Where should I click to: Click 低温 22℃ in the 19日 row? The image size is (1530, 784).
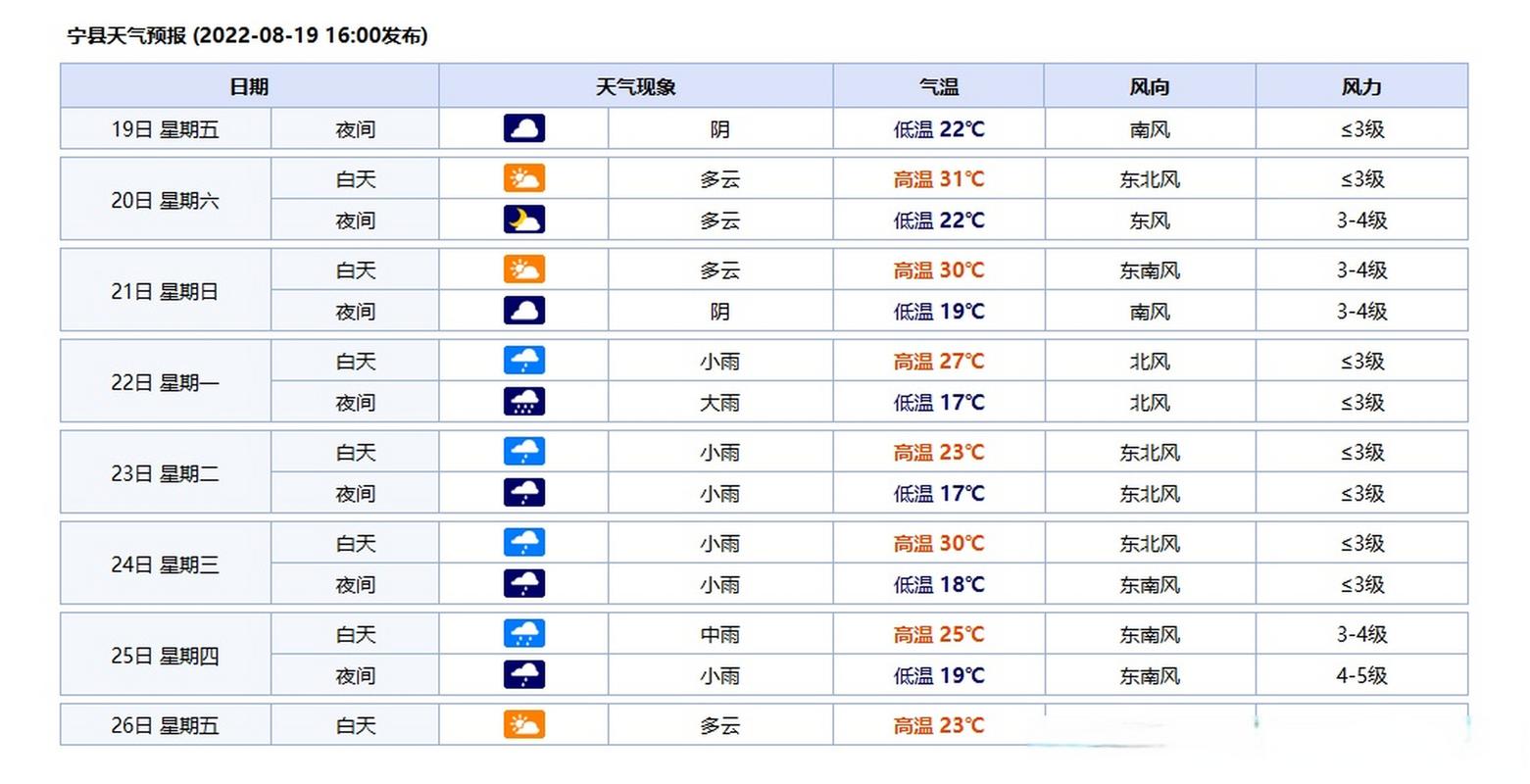click(939, 128)
